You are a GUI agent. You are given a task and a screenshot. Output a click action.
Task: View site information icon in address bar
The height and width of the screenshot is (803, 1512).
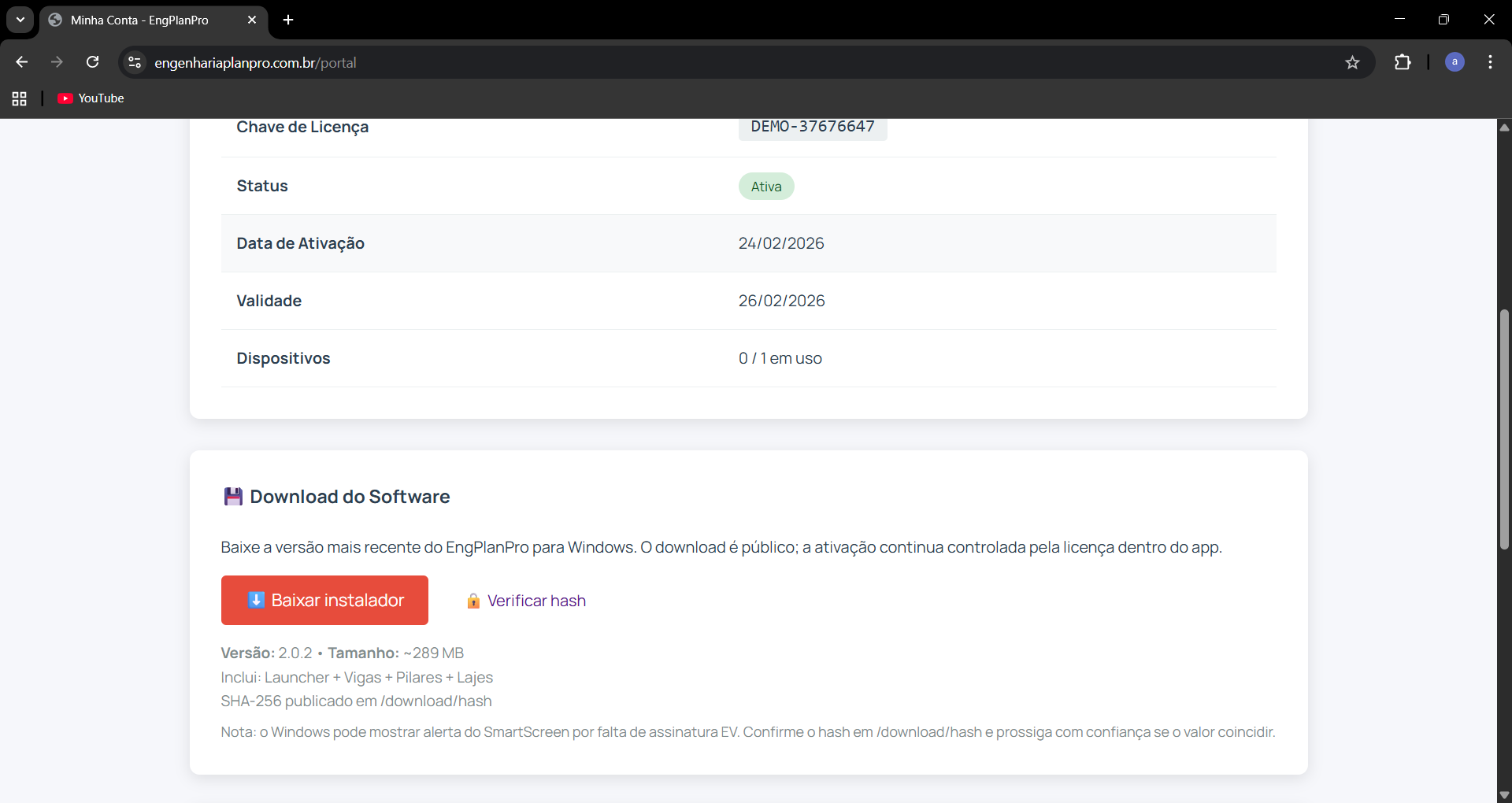135,62
